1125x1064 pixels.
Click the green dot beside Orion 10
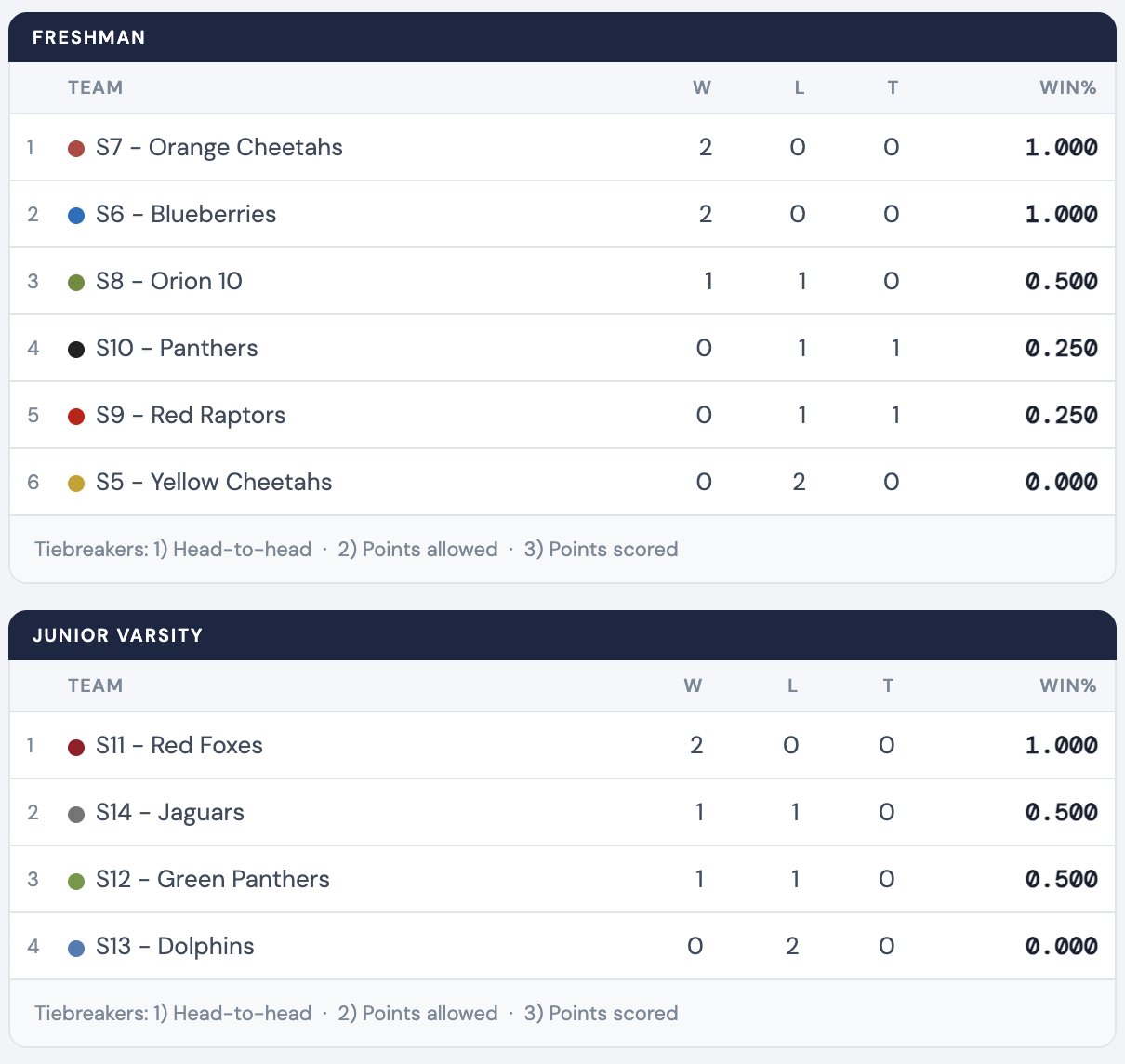coord(77,283)
